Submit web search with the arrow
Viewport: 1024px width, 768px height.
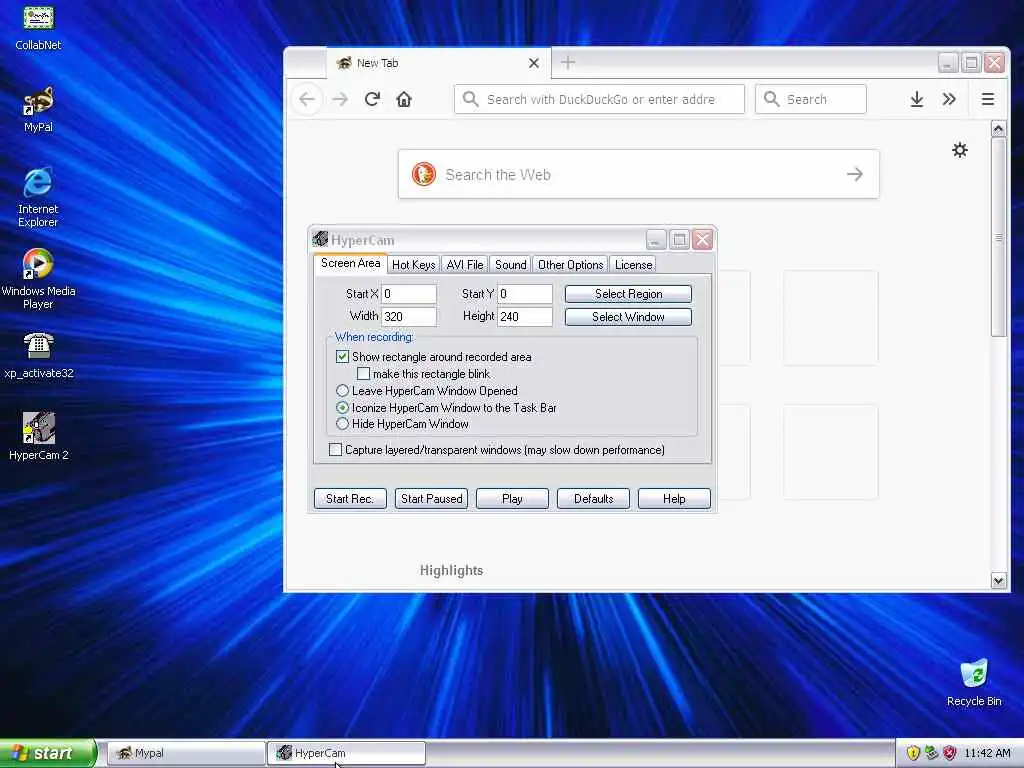coord(855,174)
